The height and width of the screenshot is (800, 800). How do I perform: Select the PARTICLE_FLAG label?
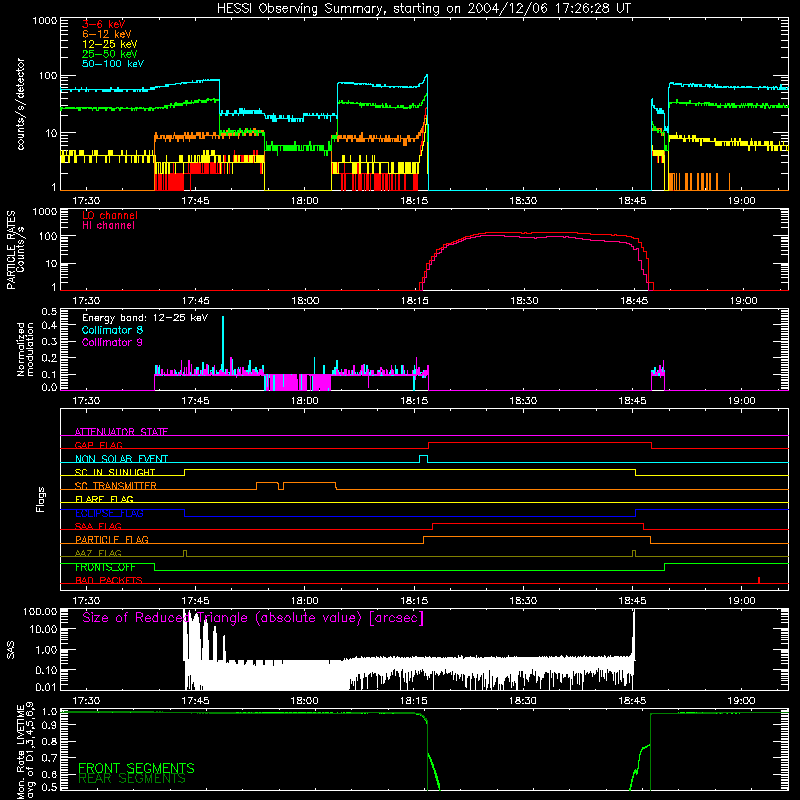112,539
